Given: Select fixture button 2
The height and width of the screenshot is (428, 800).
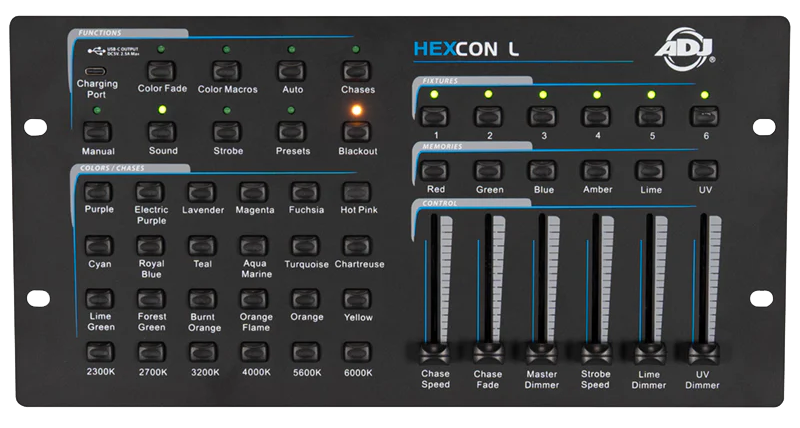Looking at the screenshot, I should [x=488, y=117].
